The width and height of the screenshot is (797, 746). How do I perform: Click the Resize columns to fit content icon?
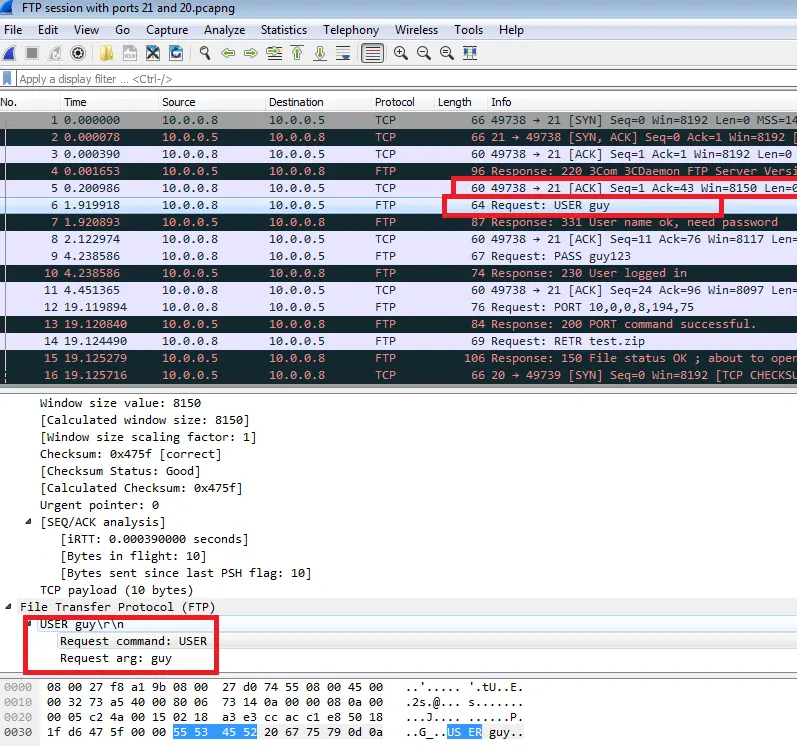coord(470,53)
